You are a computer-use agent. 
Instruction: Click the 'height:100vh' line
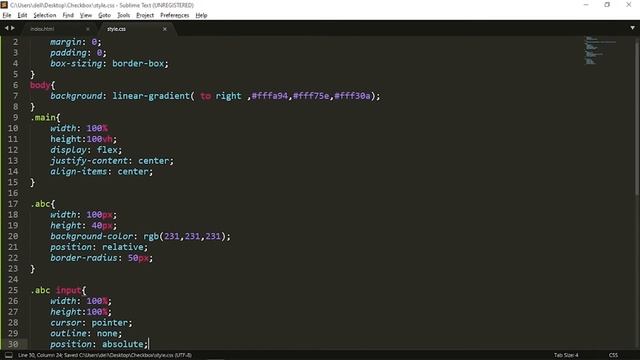point(83,139)
